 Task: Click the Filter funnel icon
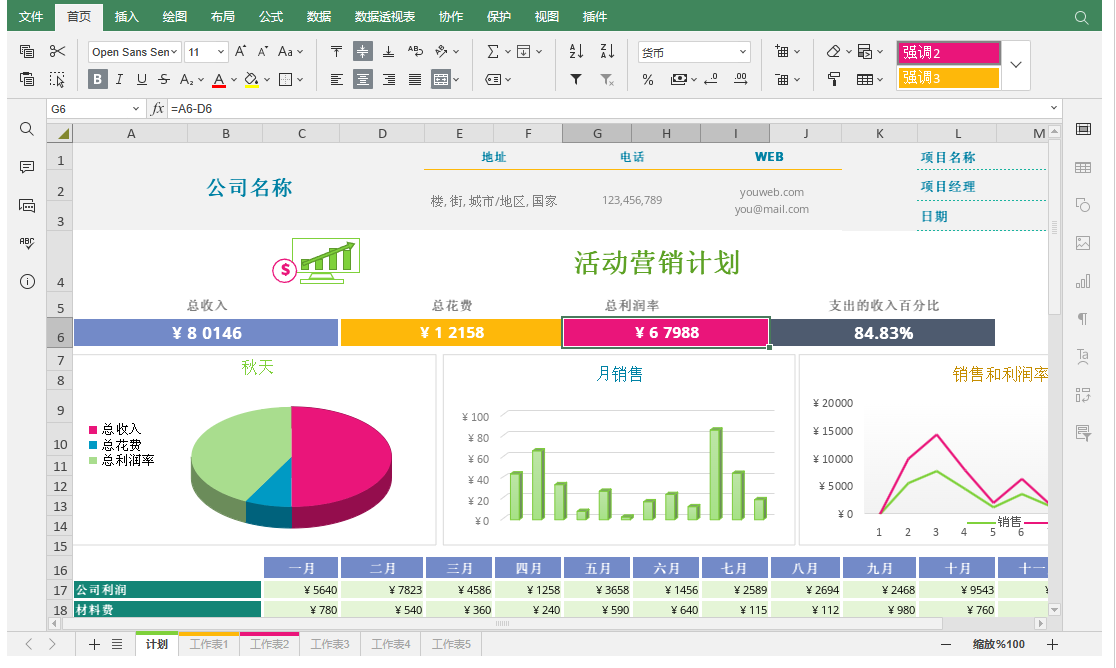coord(576,79)
